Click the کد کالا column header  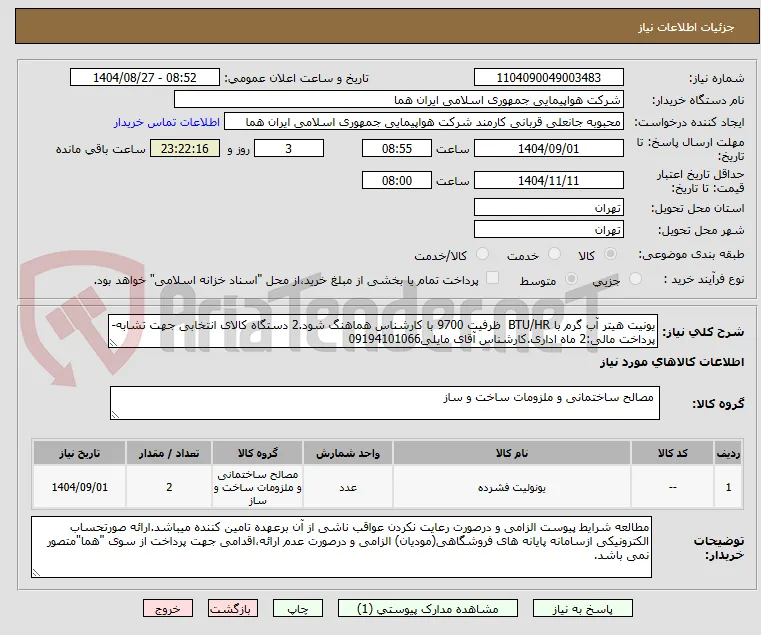coord(673,453)
